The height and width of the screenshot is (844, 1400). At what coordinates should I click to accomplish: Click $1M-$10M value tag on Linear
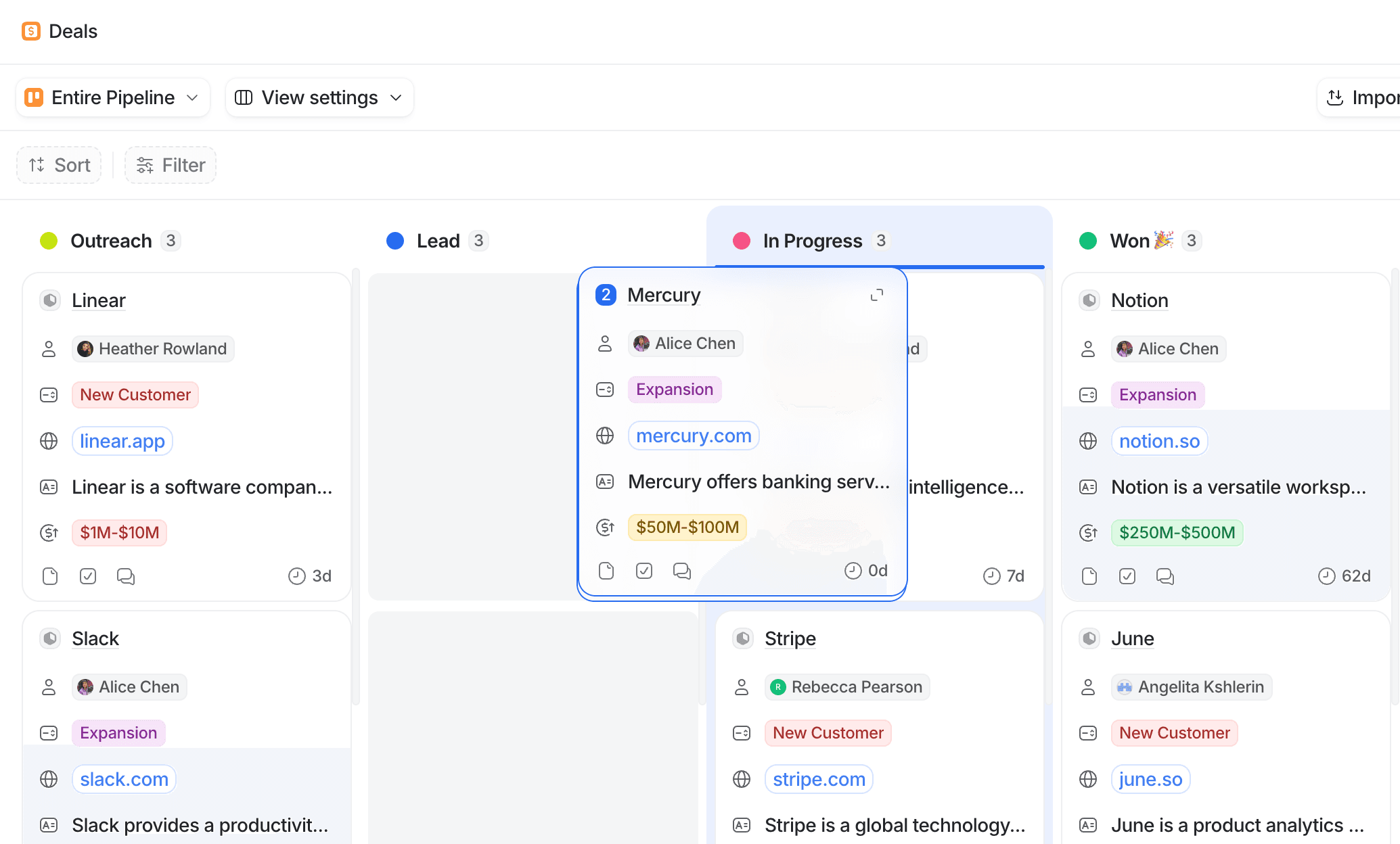119,533
